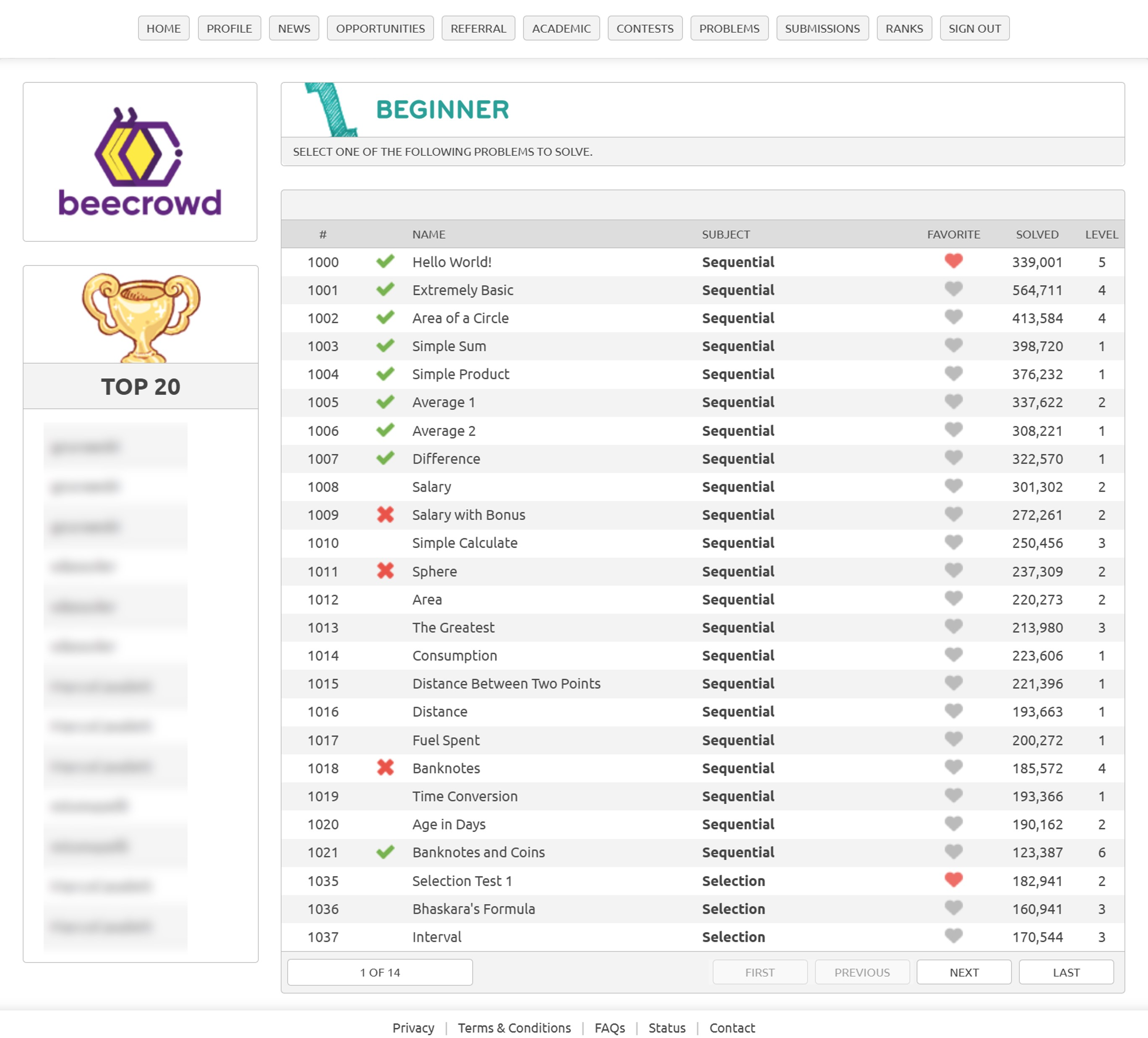
Task: Open the Distance Between Two Points problem
Action: coord(506,683)
